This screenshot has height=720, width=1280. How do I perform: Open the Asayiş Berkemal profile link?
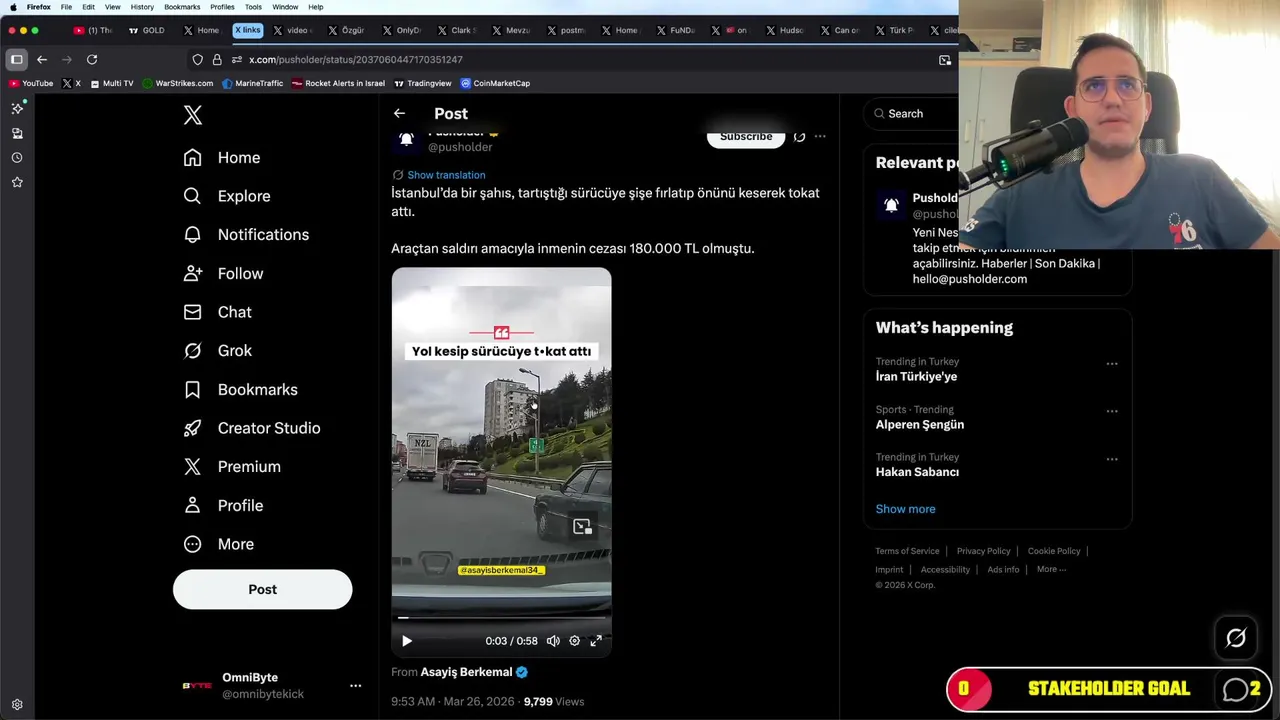coord(467,672)
